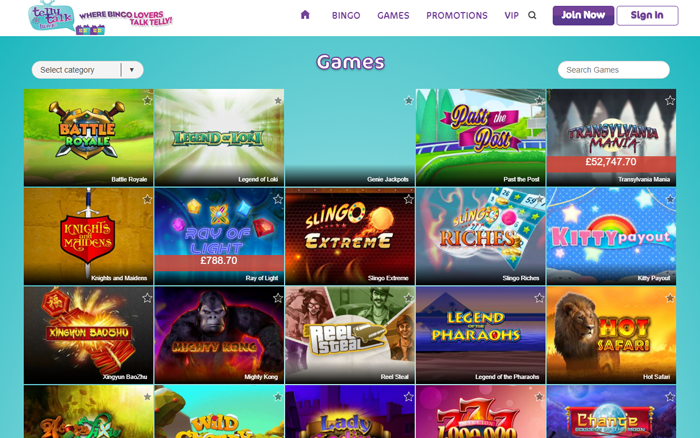Screen dimensions: 700x438
Task: Click the star on Hot Safari
Action: pyautogui.click(x=670, y=298)
